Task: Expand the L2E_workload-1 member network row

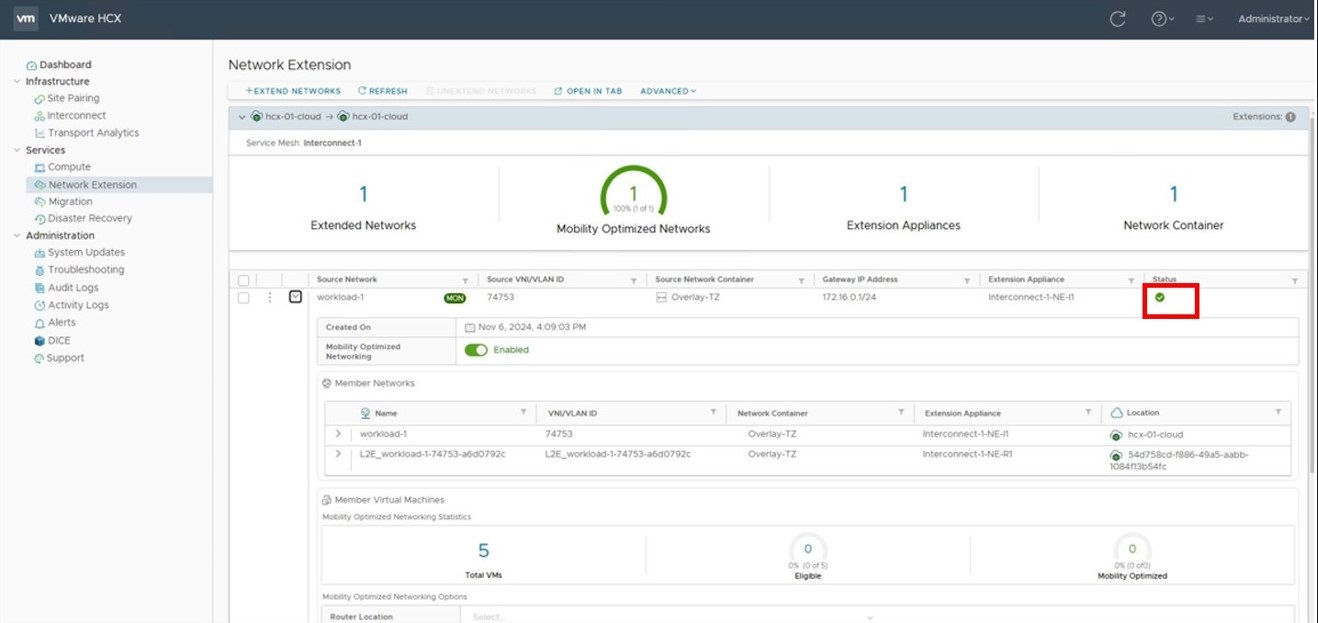Action: pyautogui.click(x=338, y=454)
